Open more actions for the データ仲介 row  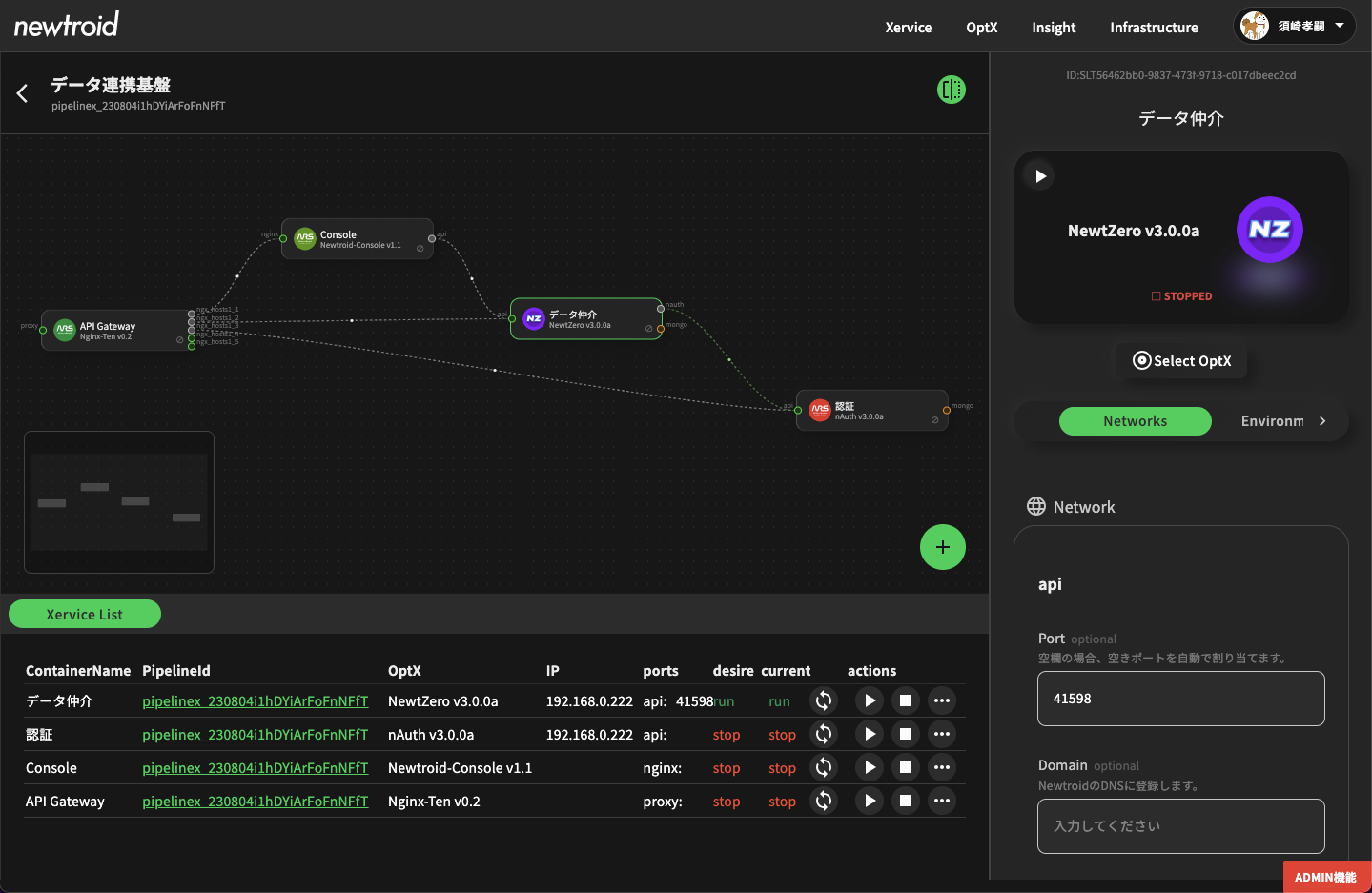pyautogui.click(x=942, y=700)
